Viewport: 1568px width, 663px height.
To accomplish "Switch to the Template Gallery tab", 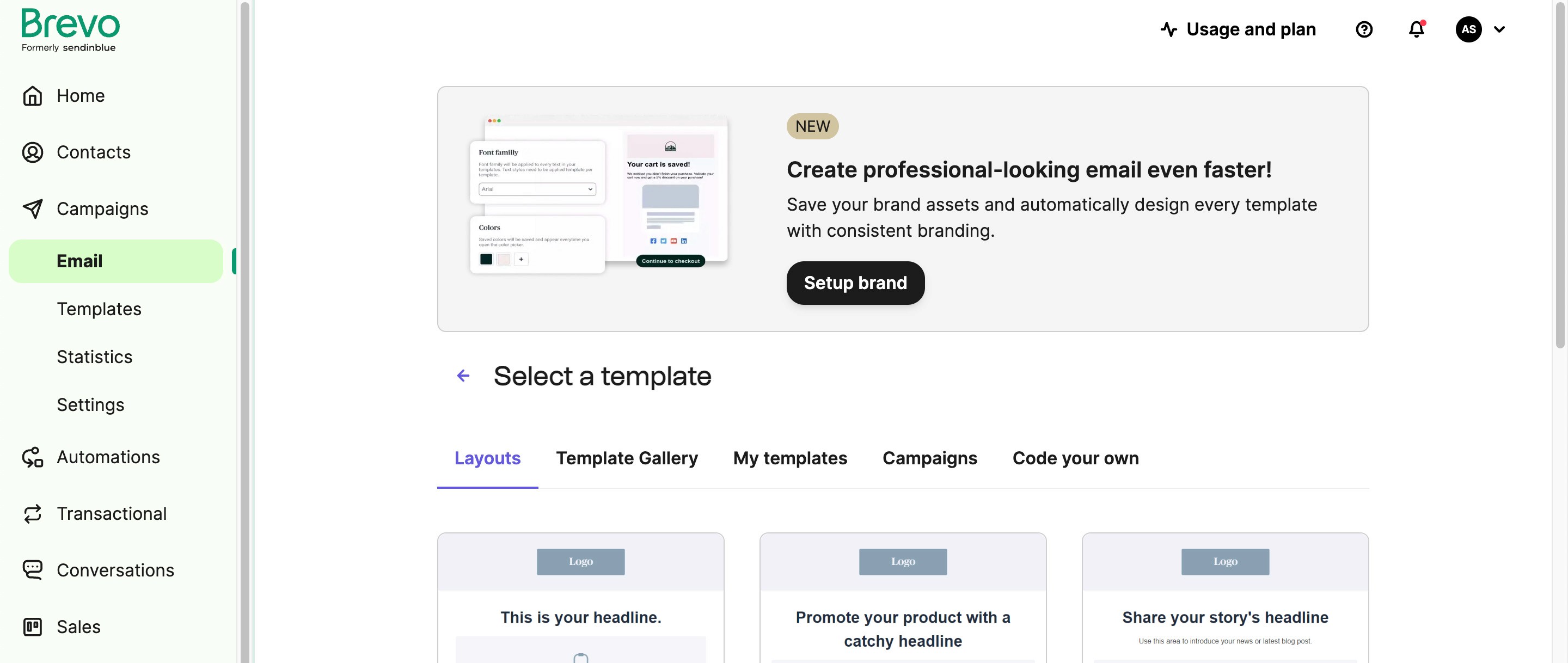I will click(x=627, y=458).
